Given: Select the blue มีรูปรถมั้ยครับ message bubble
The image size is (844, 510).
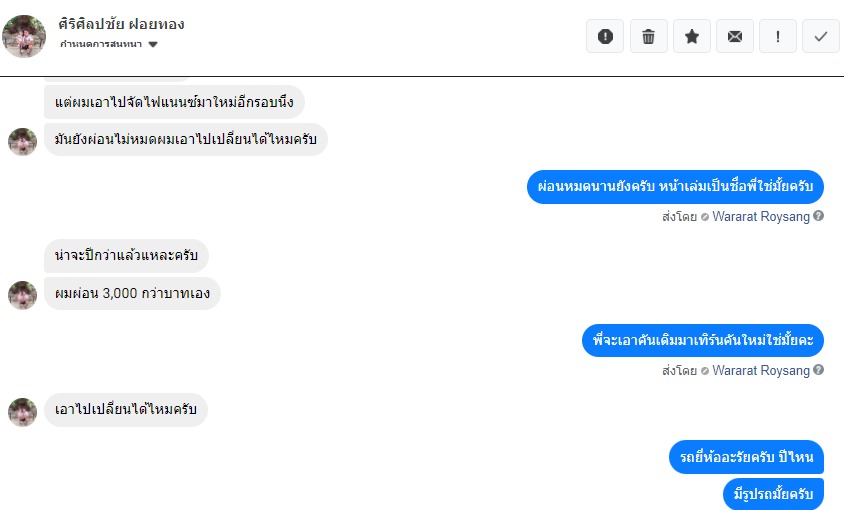Looking at the screenshot, I should [773, 494].
